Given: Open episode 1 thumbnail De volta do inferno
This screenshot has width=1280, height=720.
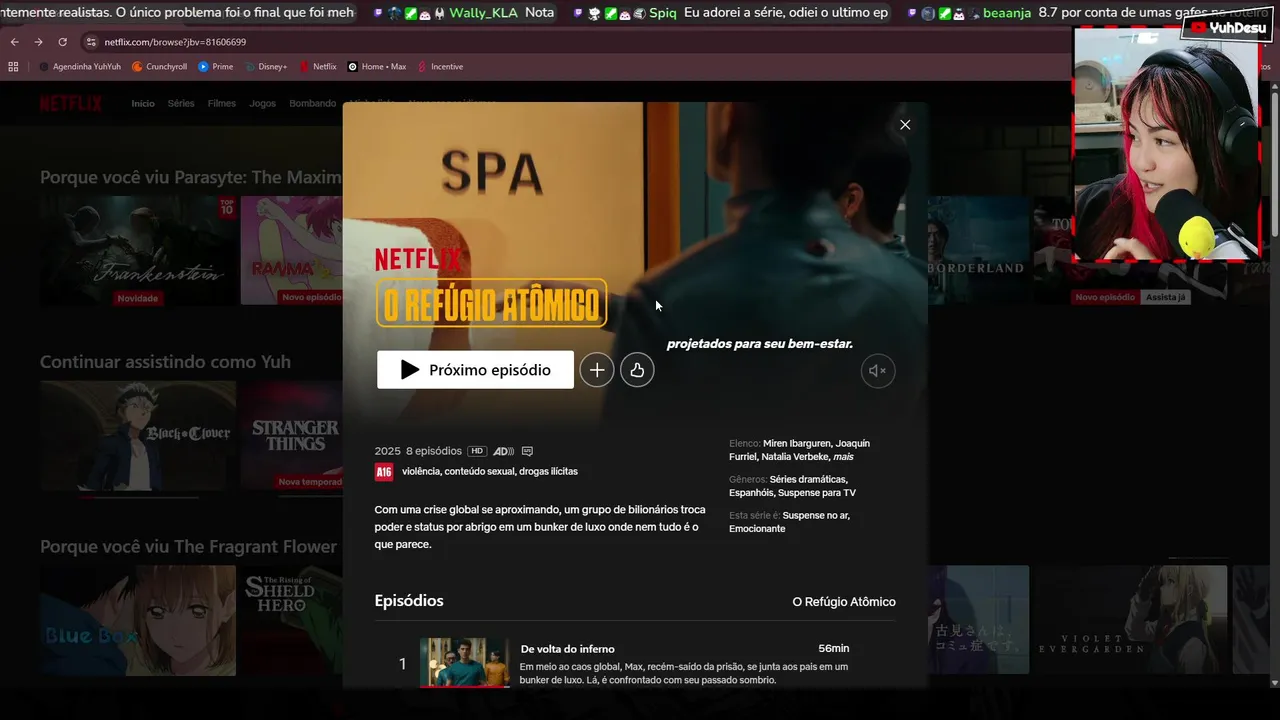Looking at the screenshot, I should pos(465,662).
